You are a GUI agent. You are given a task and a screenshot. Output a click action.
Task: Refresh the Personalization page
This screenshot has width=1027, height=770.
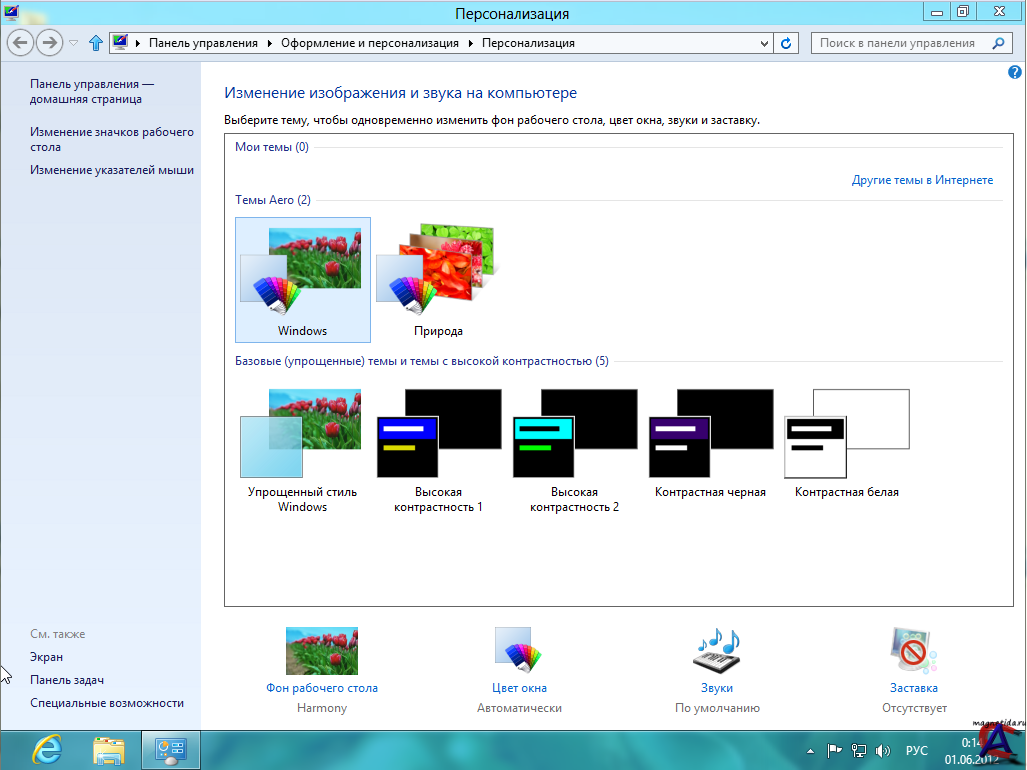click(x=786, y=43)
